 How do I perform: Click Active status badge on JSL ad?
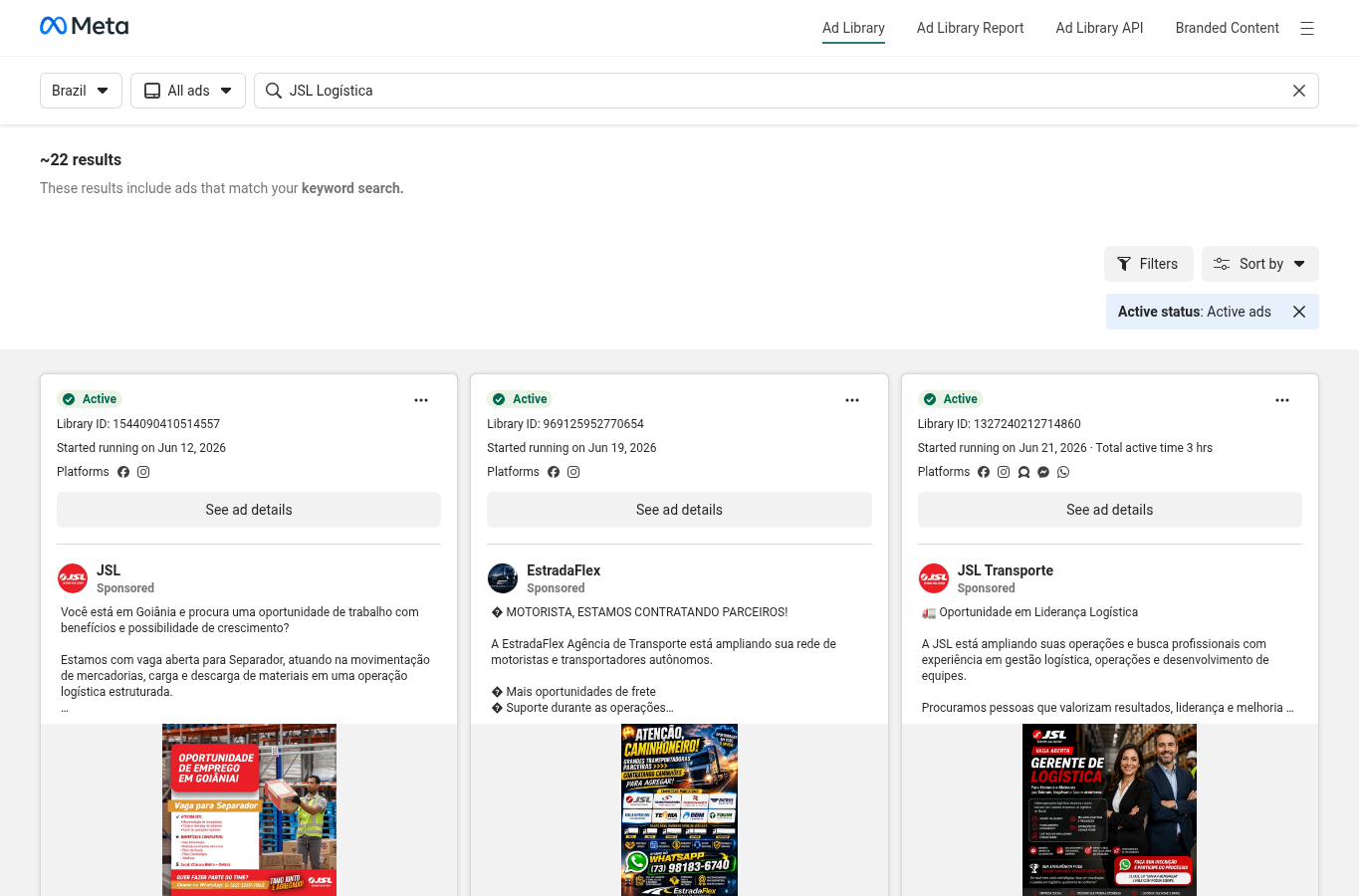click(90, 399)
